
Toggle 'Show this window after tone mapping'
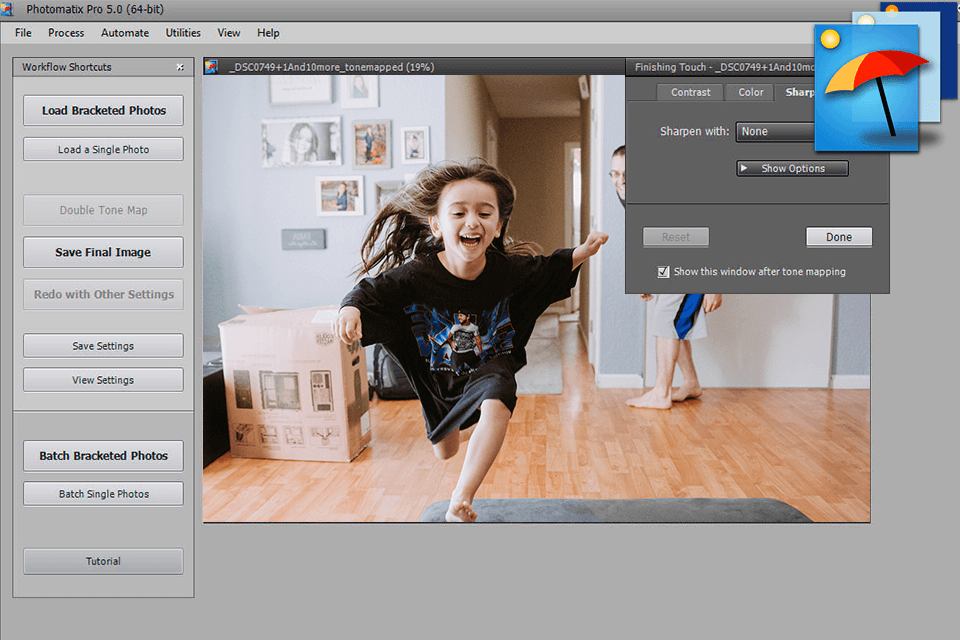(663, 271)
